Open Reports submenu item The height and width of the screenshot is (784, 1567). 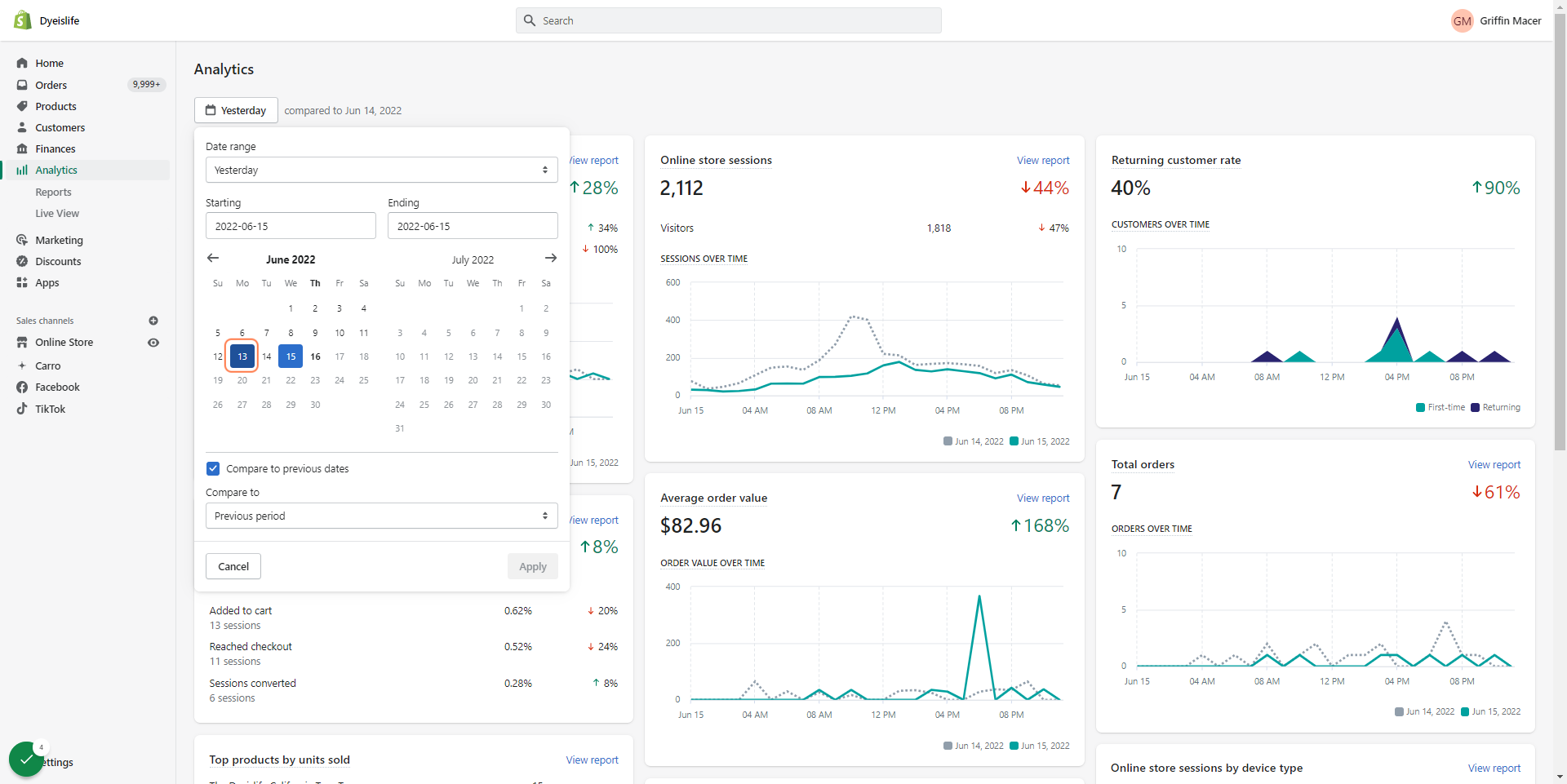pyautogui.click(x=53, y=192)
